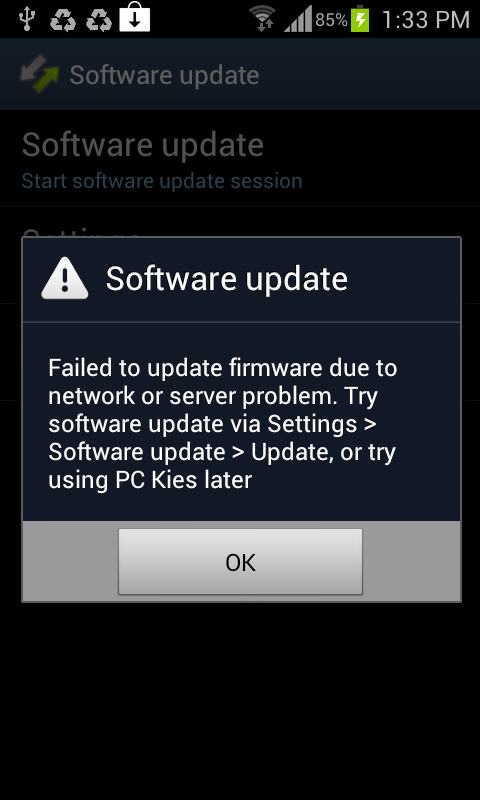Open the download bag notification icon
The image size is (480, 800).
point(135,18)
